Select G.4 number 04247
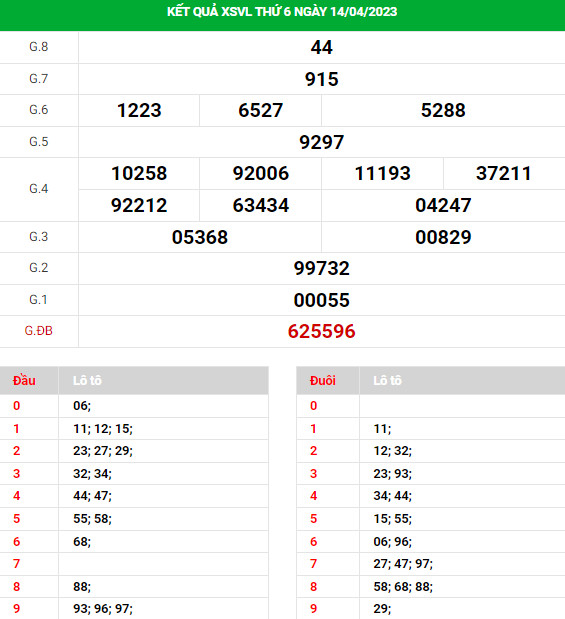The width and height of the screenshot is (565, 619). coord(443,205)
